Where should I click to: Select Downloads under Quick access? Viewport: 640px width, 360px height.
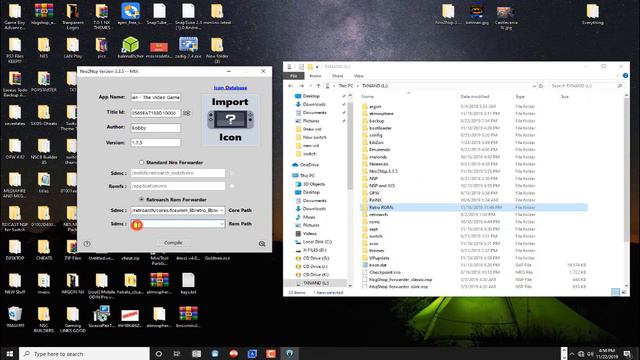pos(314,104)
